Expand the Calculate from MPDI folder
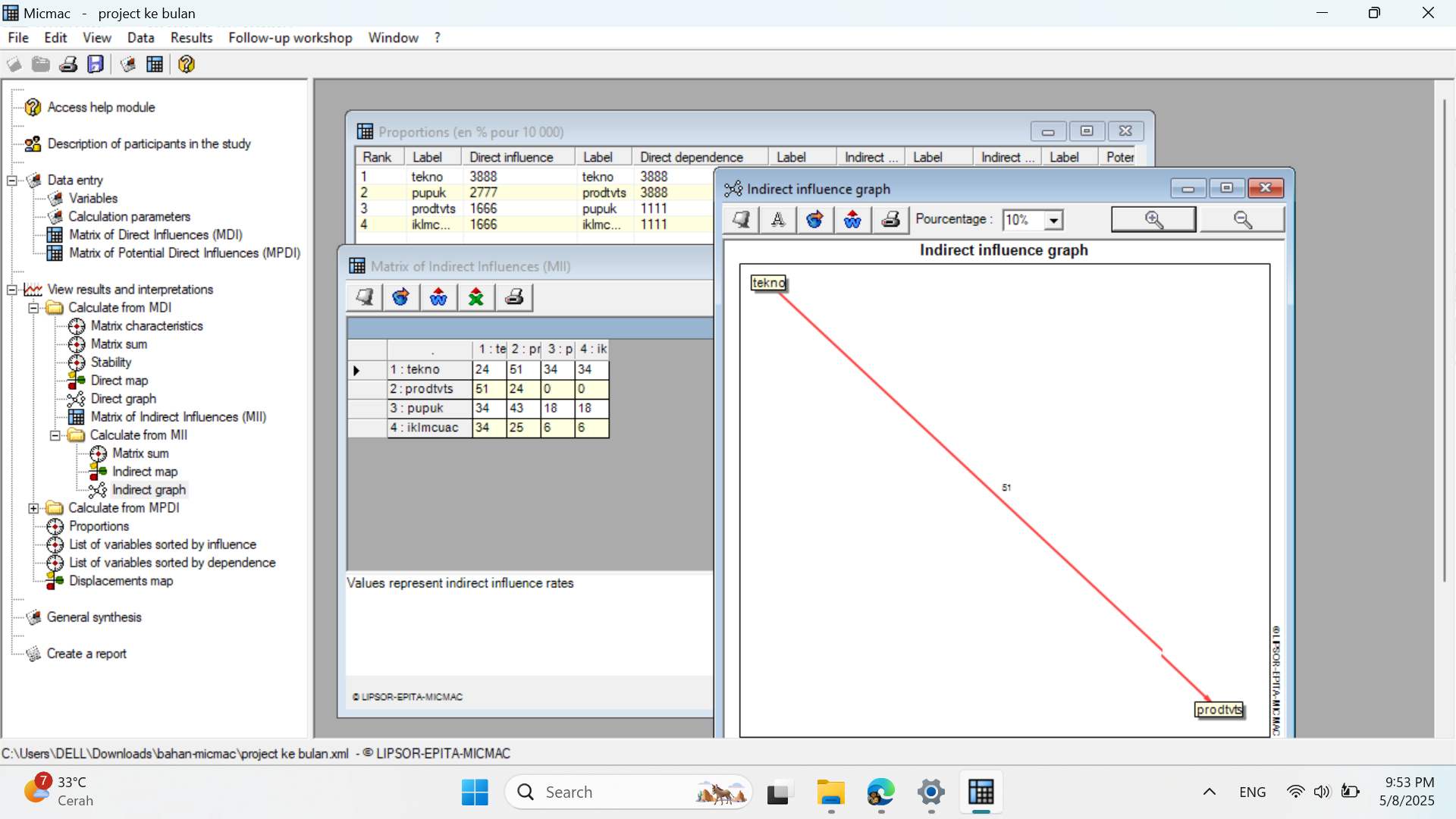Screen dimensions: 1456x819 33,508
